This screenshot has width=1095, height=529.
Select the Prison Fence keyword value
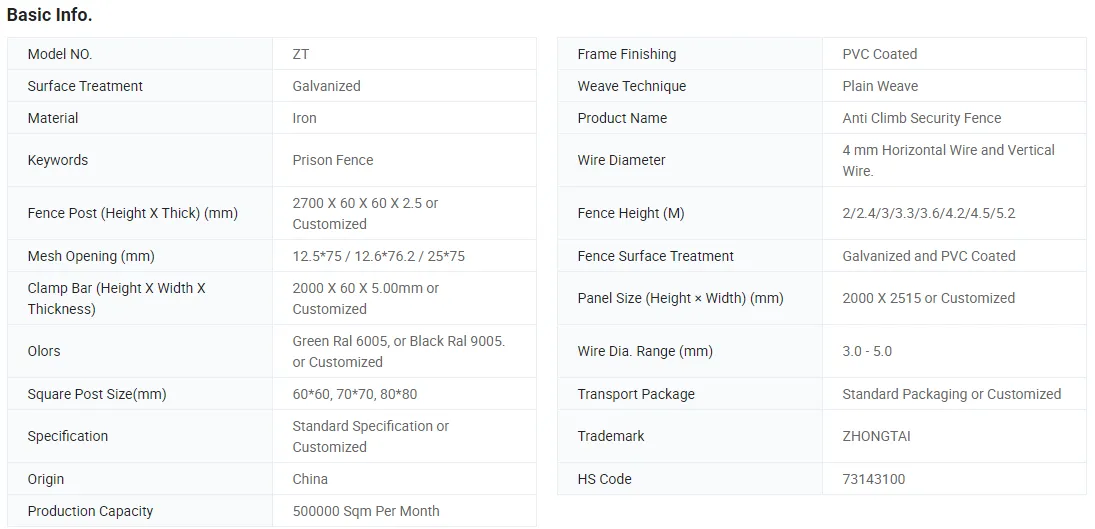pyautogui.click(x=332, y=160)
